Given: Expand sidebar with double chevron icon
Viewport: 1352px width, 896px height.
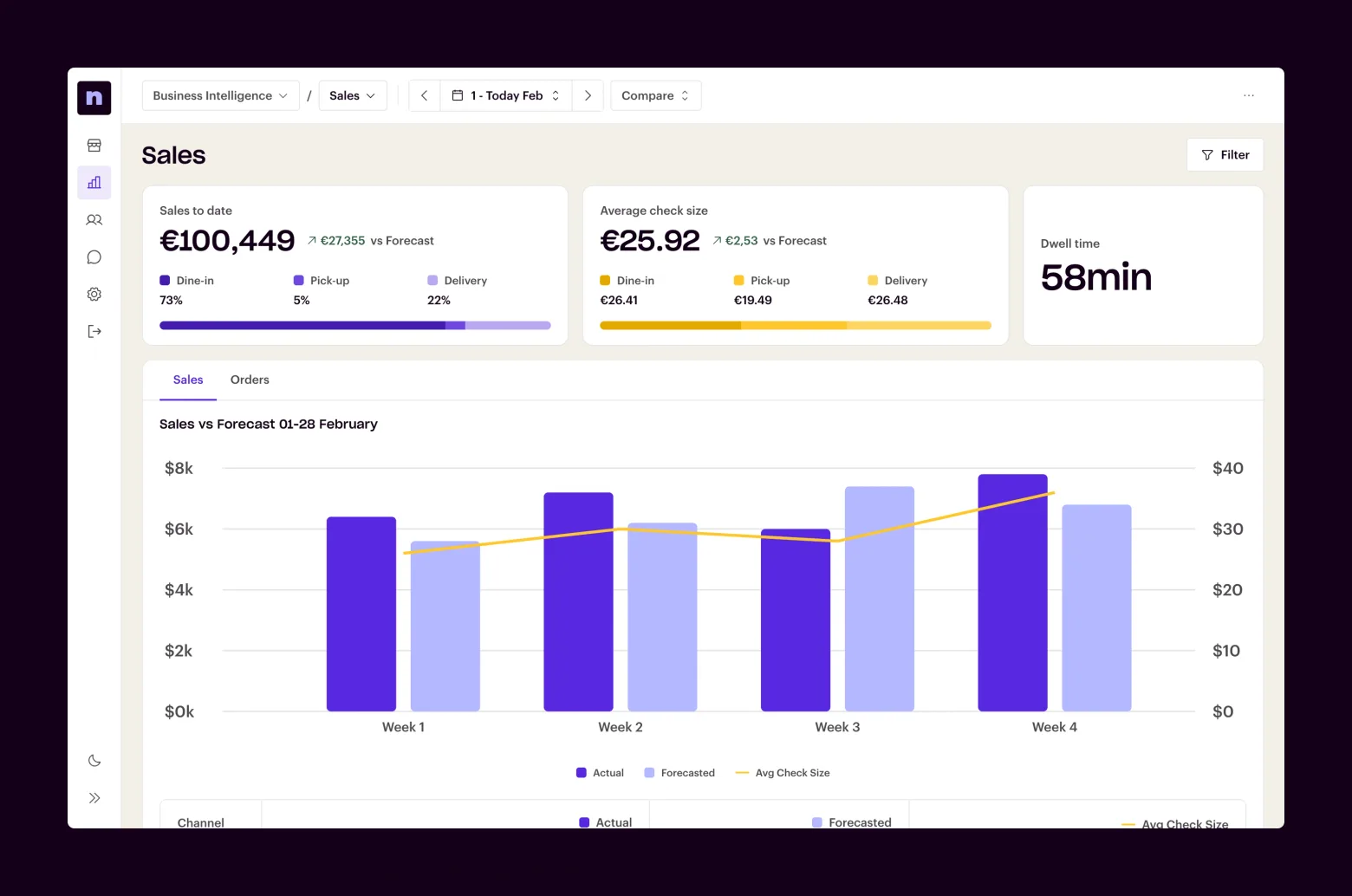Looking at the screenshot, I should [94, 798].
